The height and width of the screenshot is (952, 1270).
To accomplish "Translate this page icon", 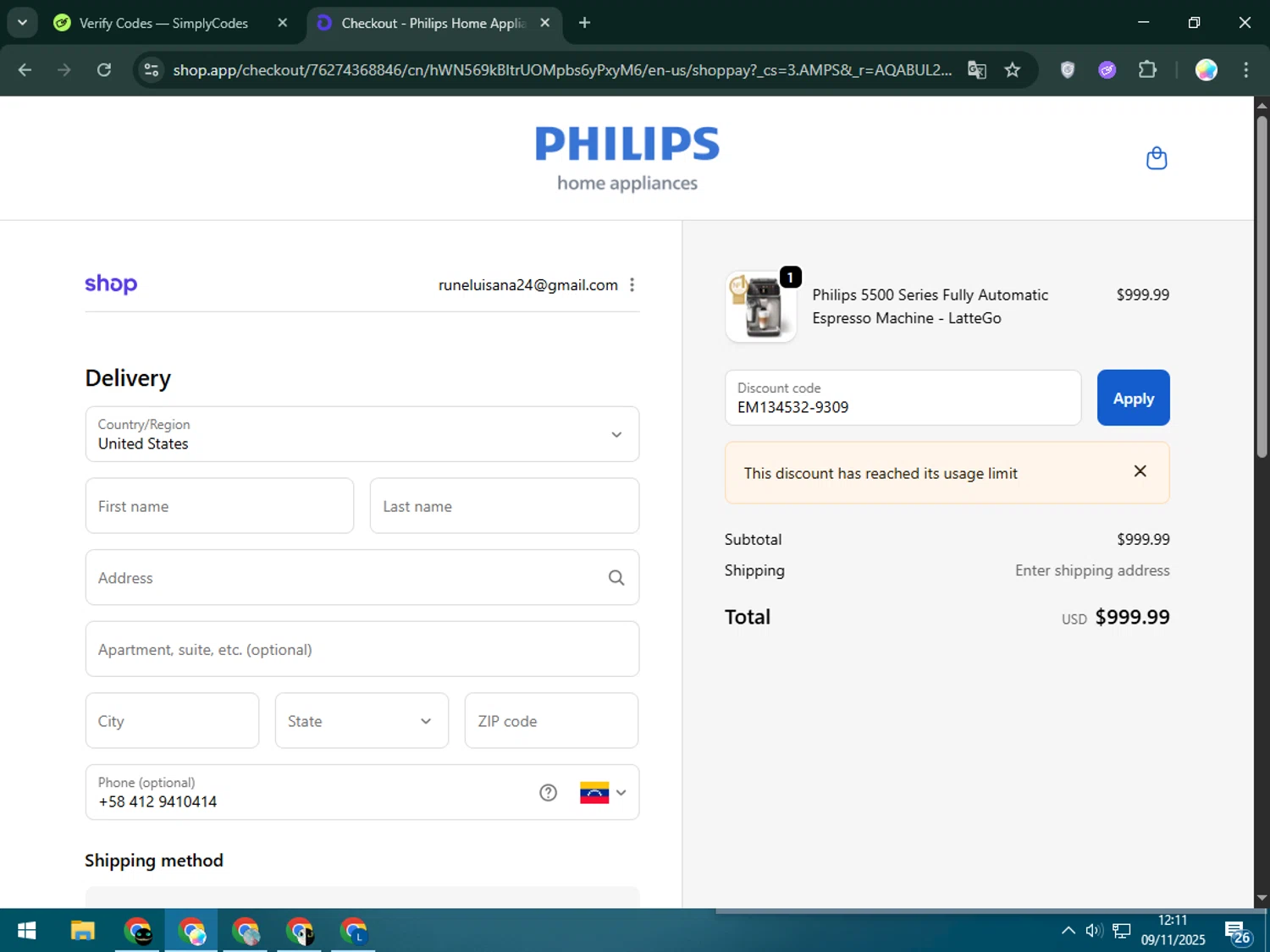I will point(977,70).
